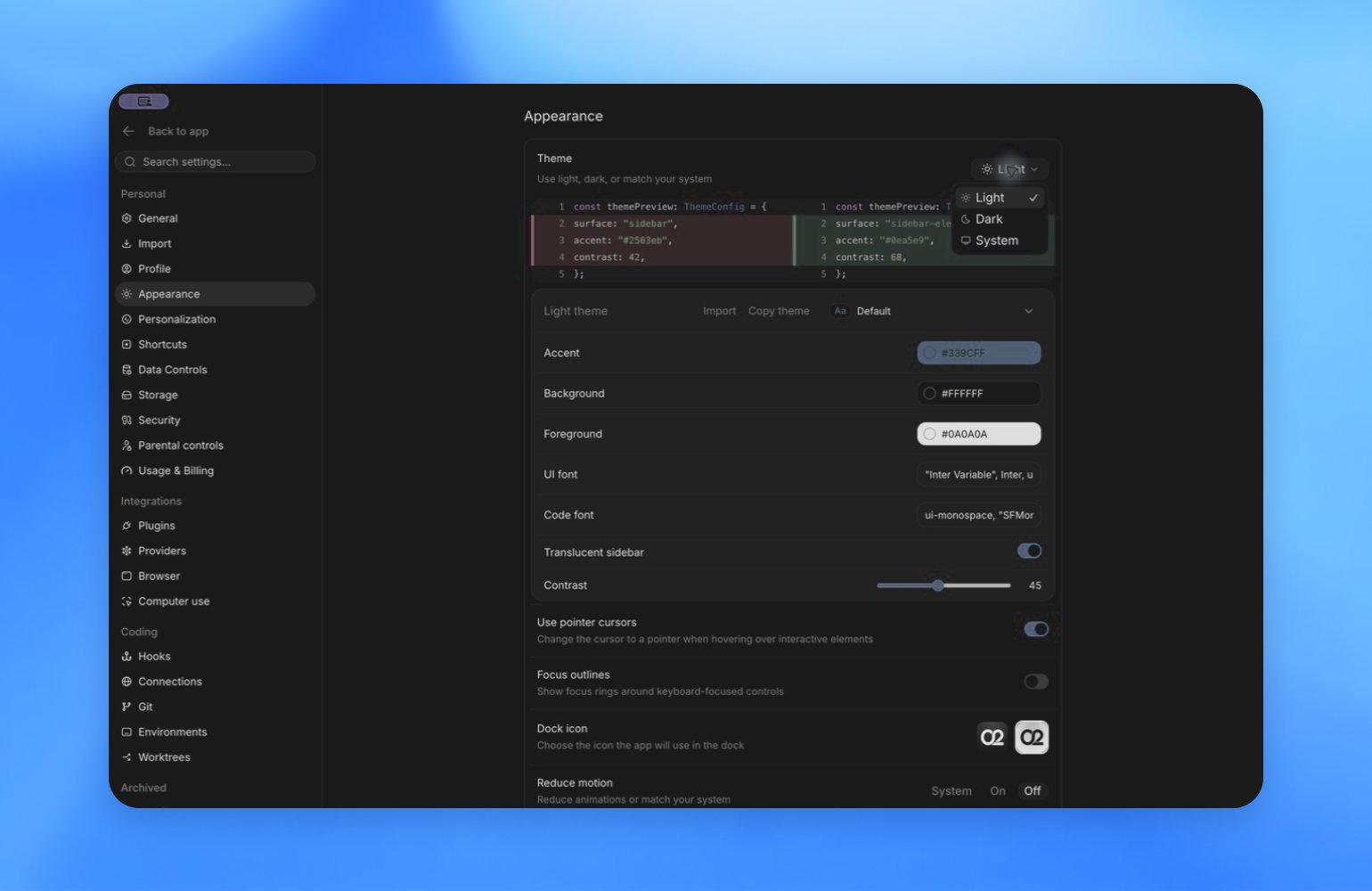This screenshot has width=1372, height=891.
Task: Click the Contrast slider handle
Action: [937, 585]
